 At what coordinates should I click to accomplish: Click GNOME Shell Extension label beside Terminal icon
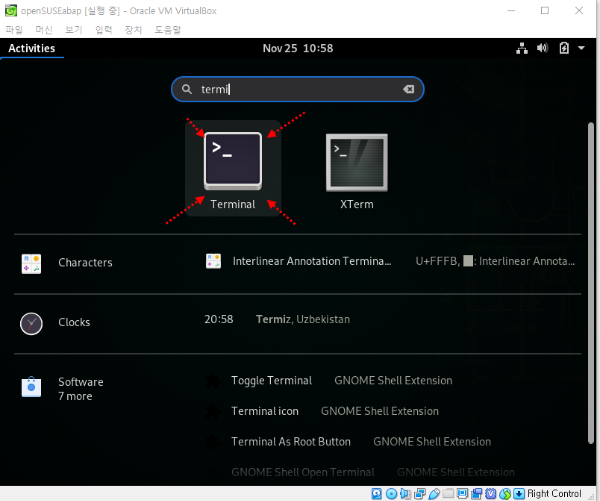380,411
